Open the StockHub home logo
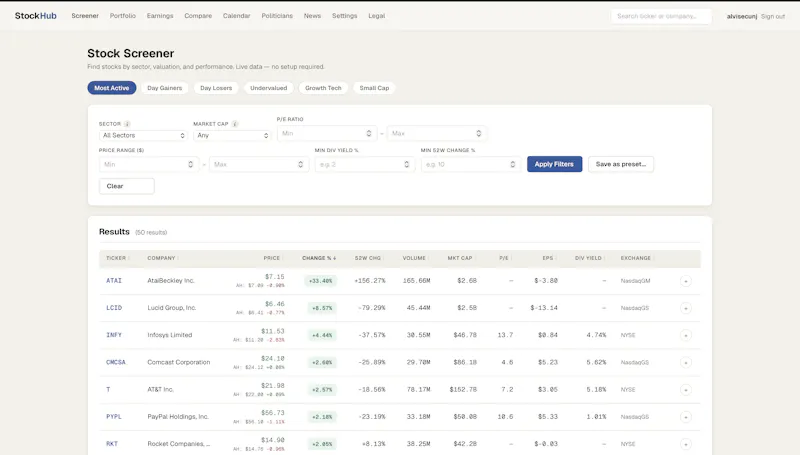Screen dimensions: 800x455 [36, 16]
